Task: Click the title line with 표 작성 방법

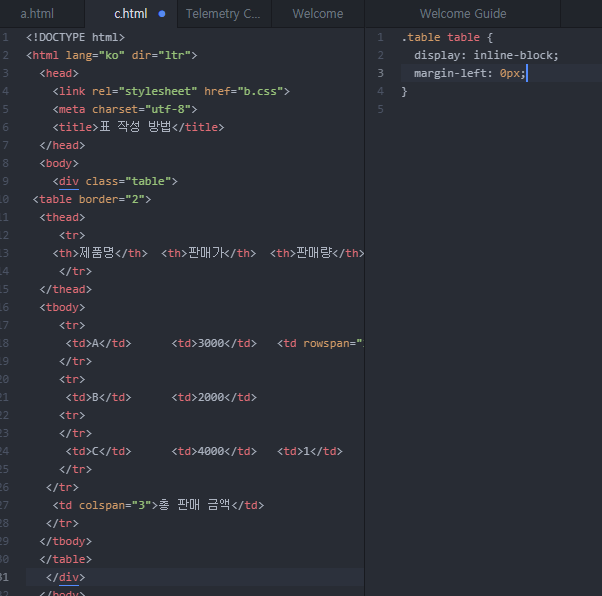Action: click(x=139, y=127)
